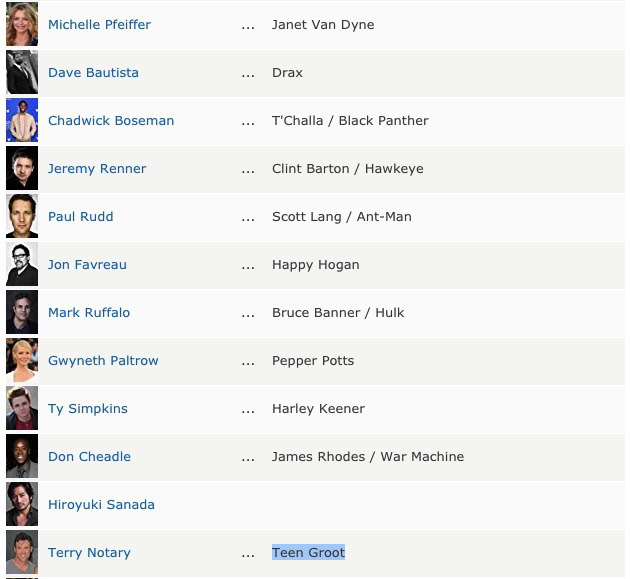The height and width of the screenshot is (579, 630).
Task: Click Mark Ruffalo's headshot image
Action: point(22,312)
